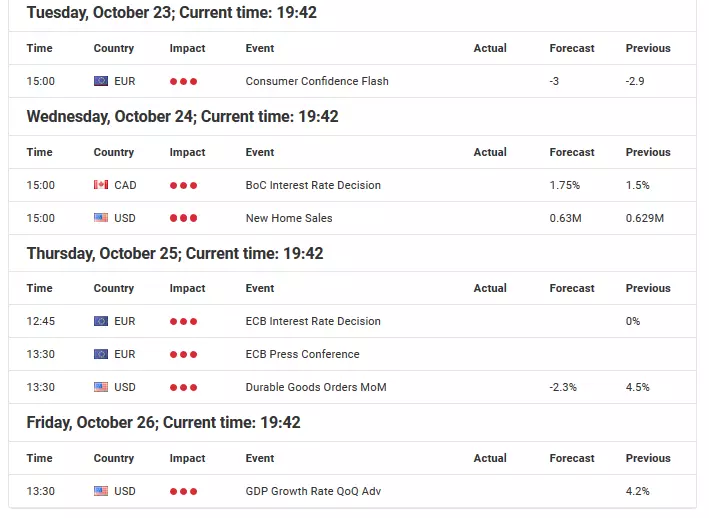Click impact dots for ECB Press Conference
The image size is (709, 518).
point(184,354)
